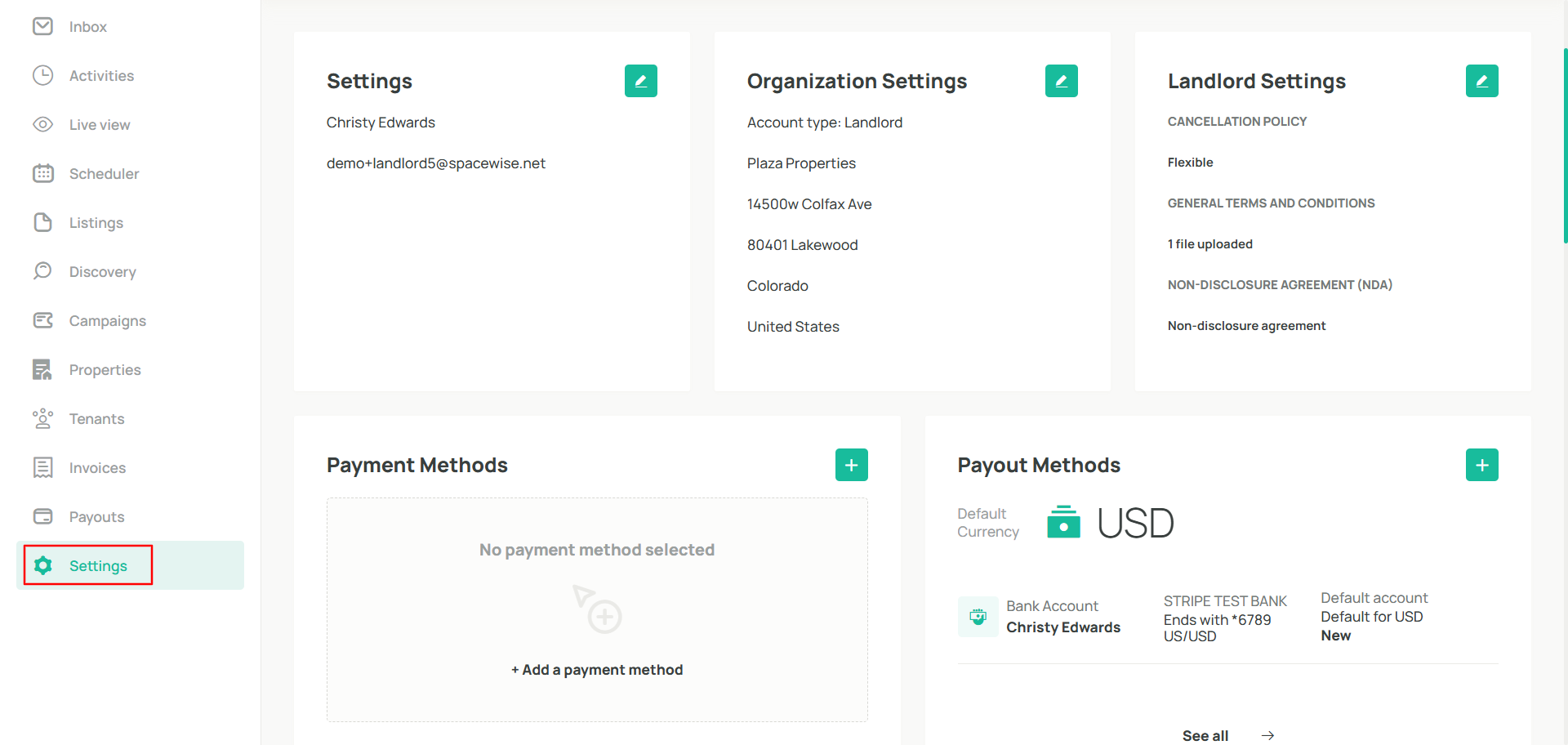Click '+ Add a payment method' link
Screen dimensions: 1568x745
(x=597, y=670)
